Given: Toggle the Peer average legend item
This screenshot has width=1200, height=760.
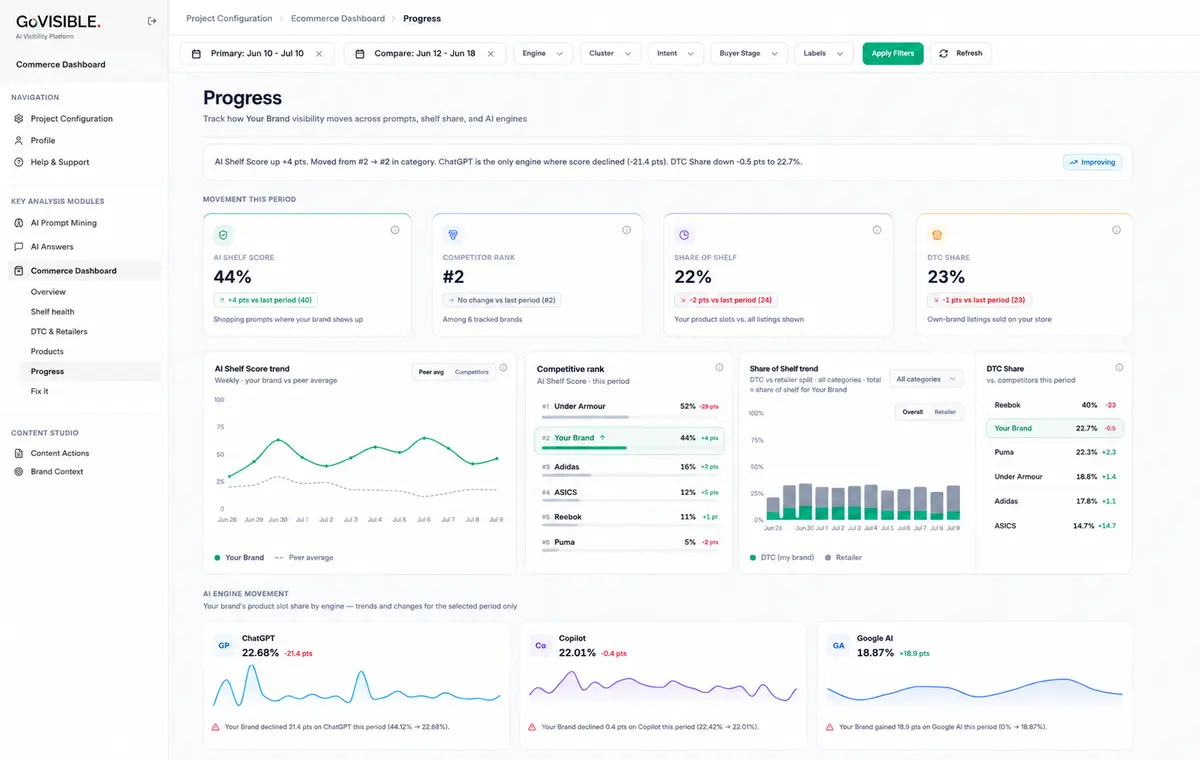Looking at the screenshot, I should click(304, 558).
